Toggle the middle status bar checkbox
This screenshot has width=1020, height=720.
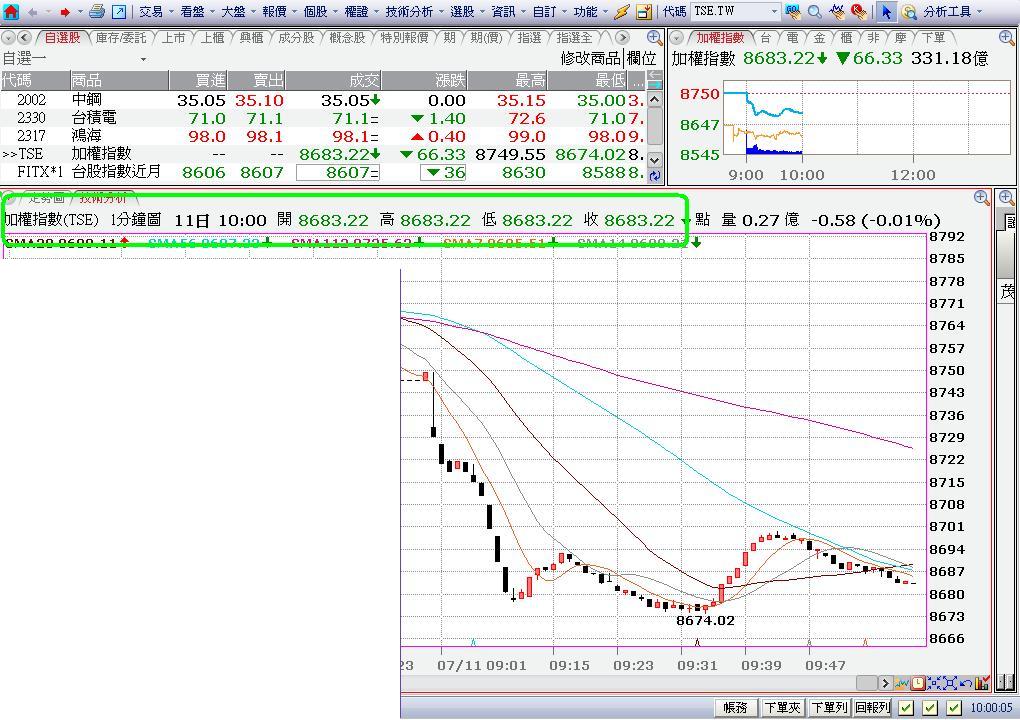coord(930,708)
